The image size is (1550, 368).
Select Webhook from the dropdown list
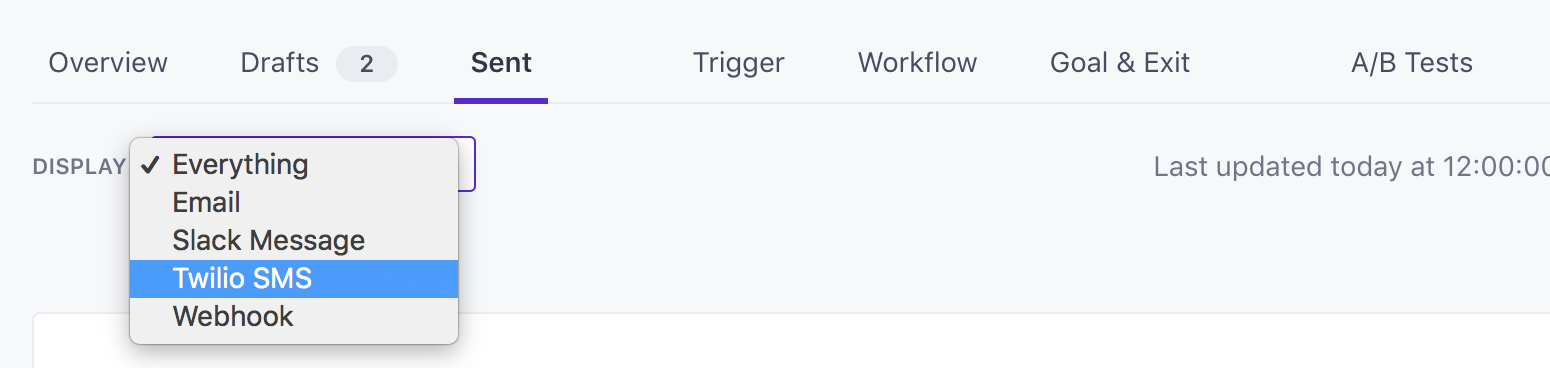coord(294,316)
